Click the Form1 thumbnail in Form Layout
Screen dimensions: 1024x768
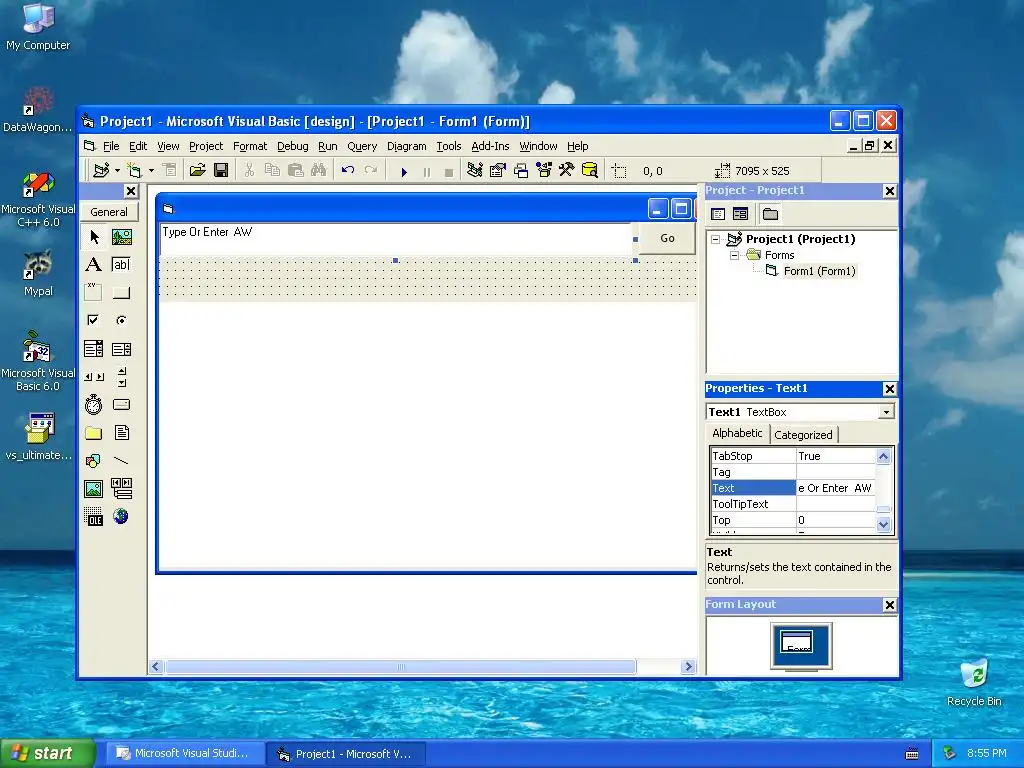(x=797, y=641)
